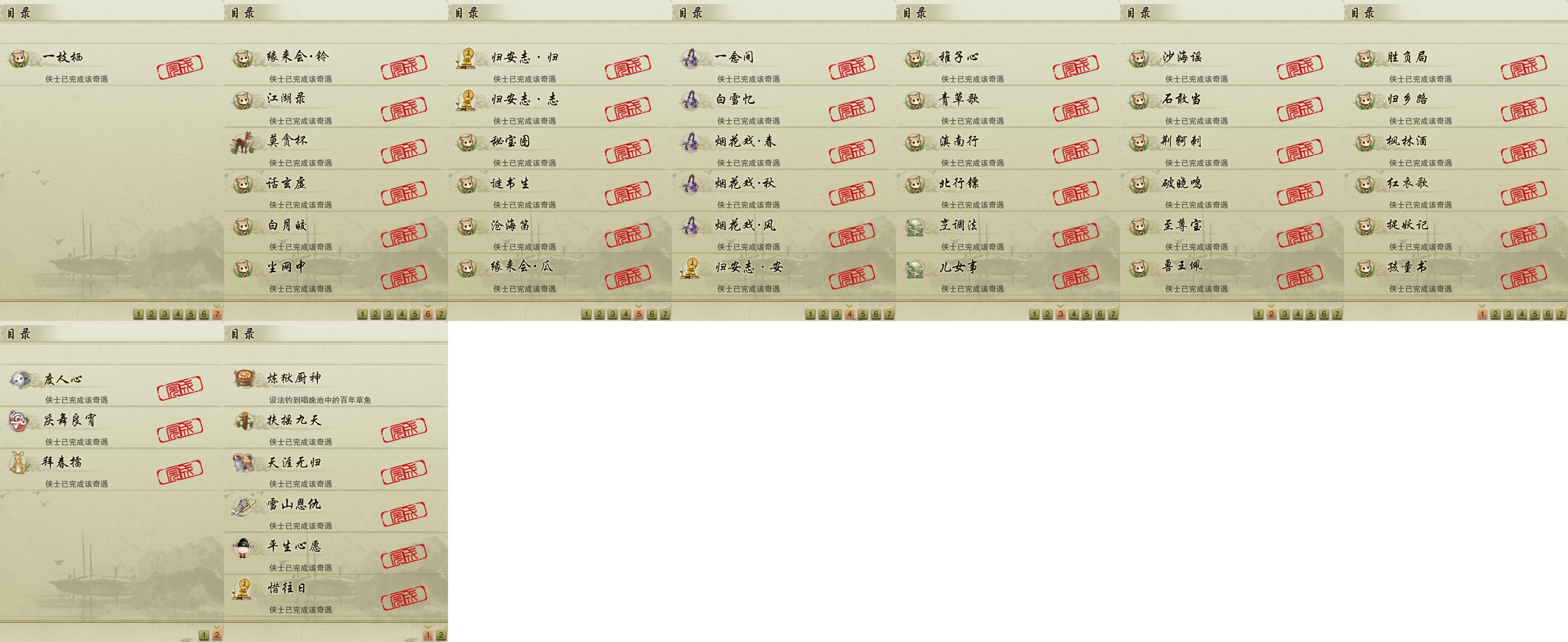Open the 一枝栖 entry title
The image size is (1568, 642).
[x=63, y=57]
